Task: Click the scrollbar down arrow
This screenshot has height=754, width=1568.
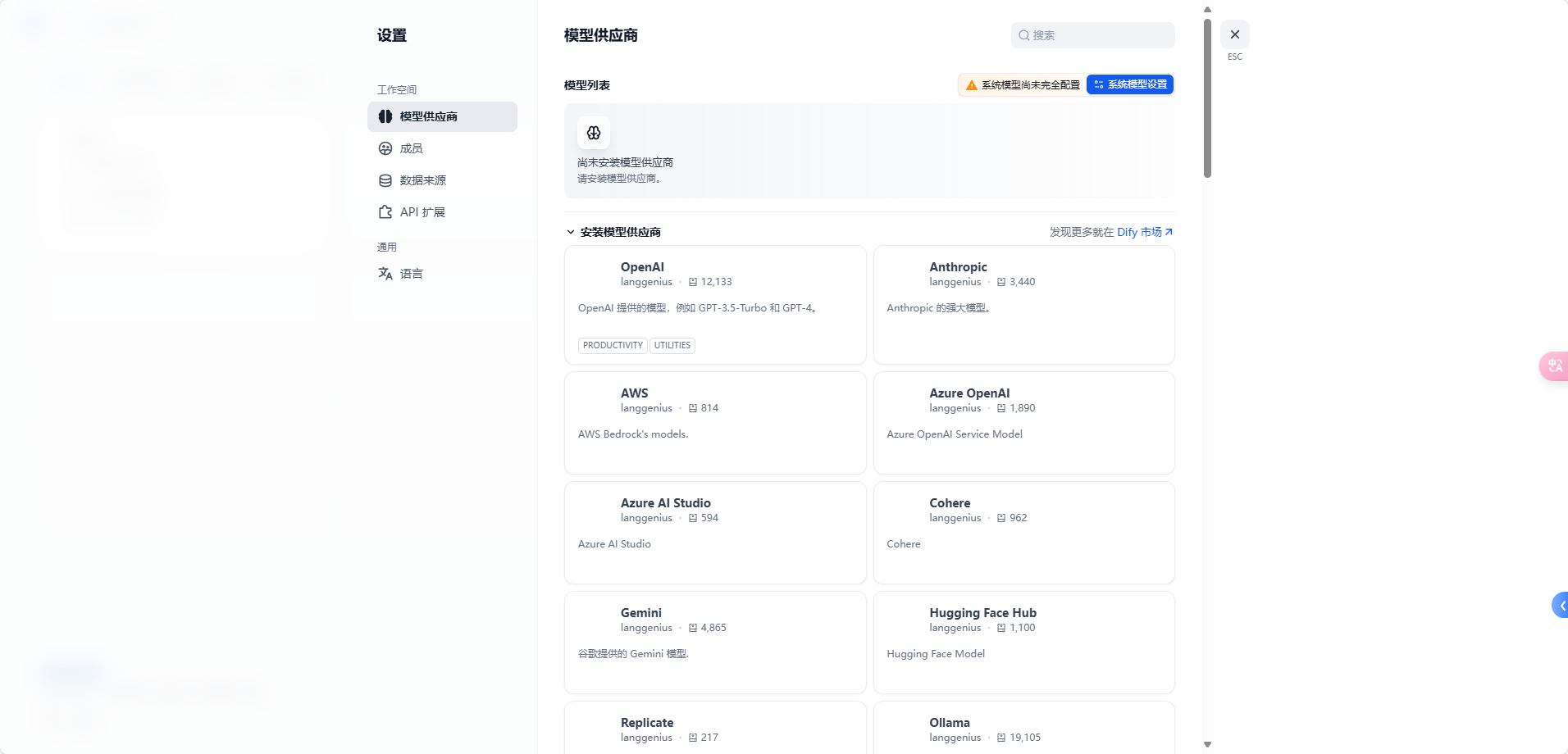Action: coord(1207,745)
